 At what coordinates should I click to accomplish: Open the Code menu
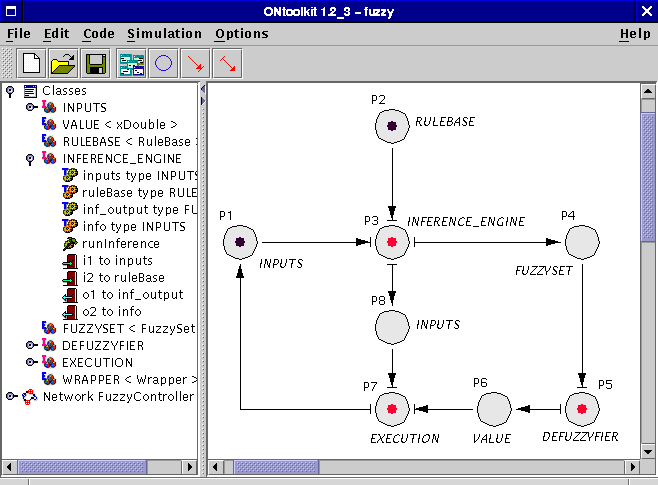[99, 34]
